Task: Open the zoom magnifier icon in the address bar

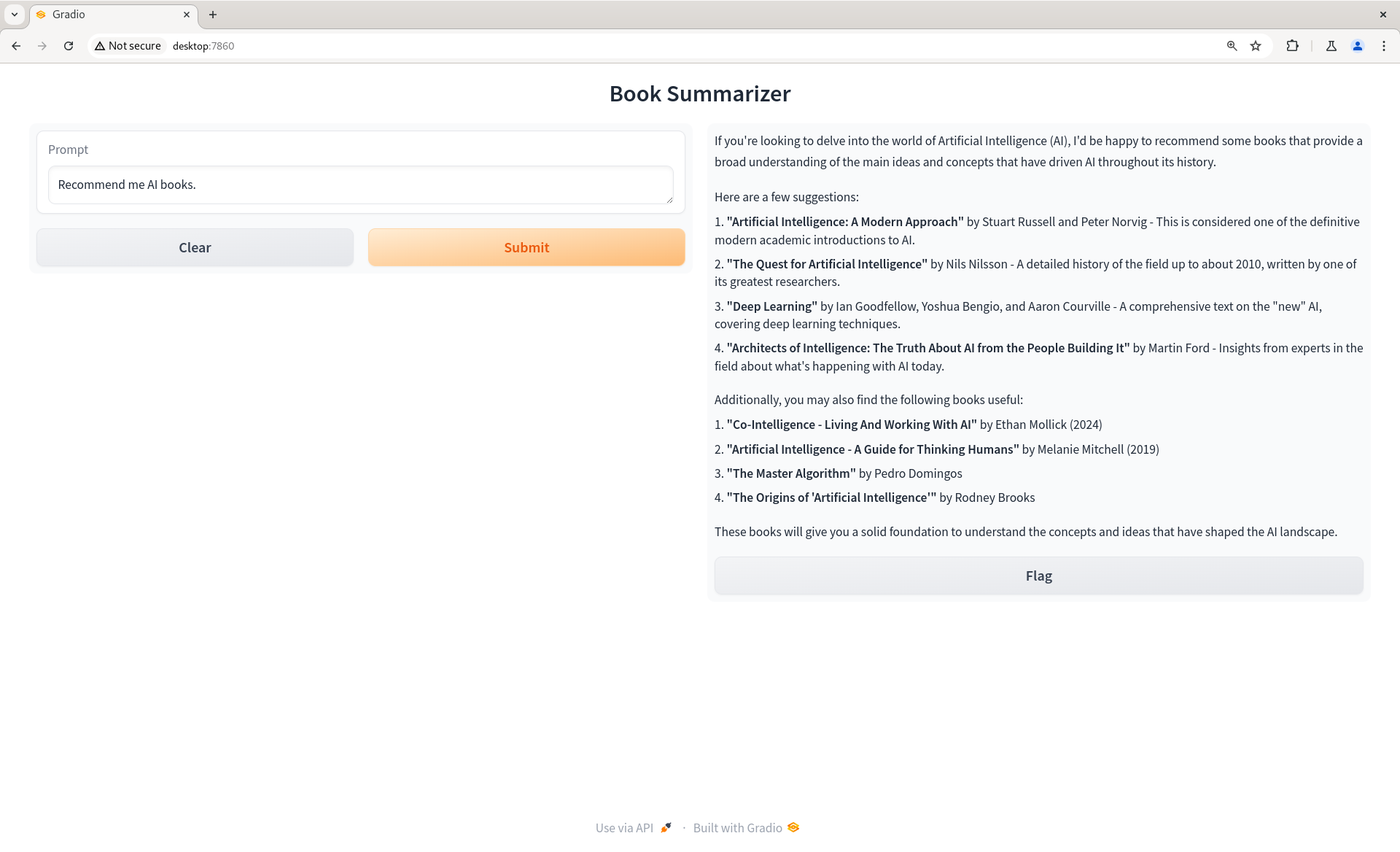Action: click(1232, 46)
